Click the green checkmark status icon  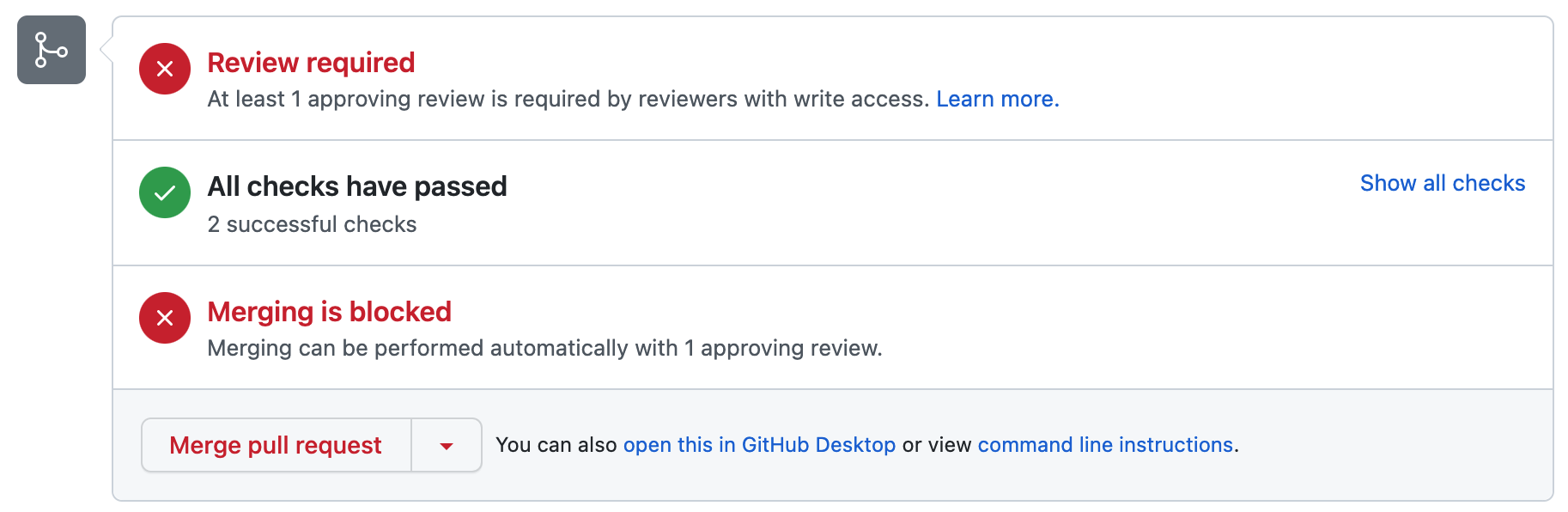click(165, 192)
